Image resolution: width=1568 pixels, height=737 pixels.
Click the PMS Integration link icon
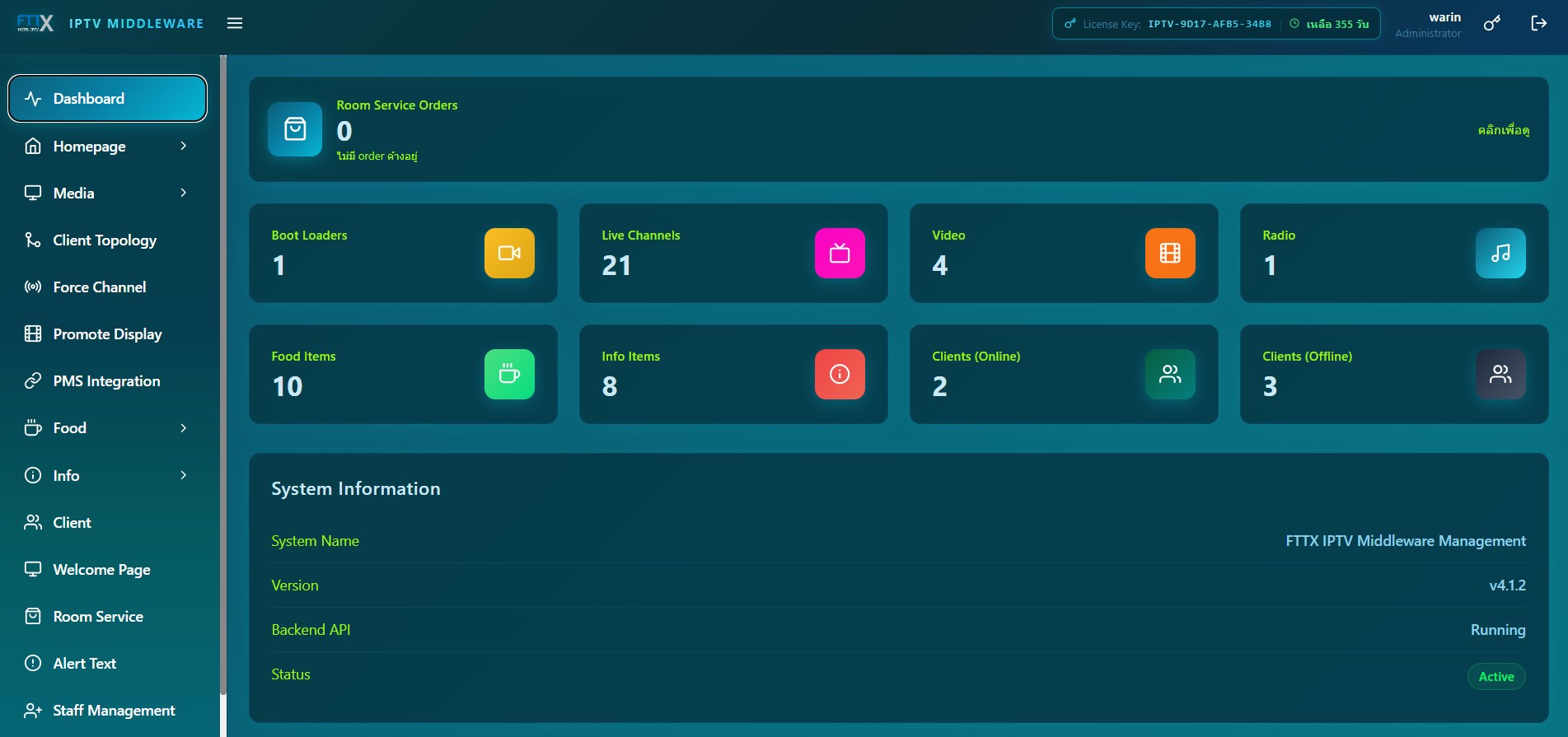pos(33,380)
